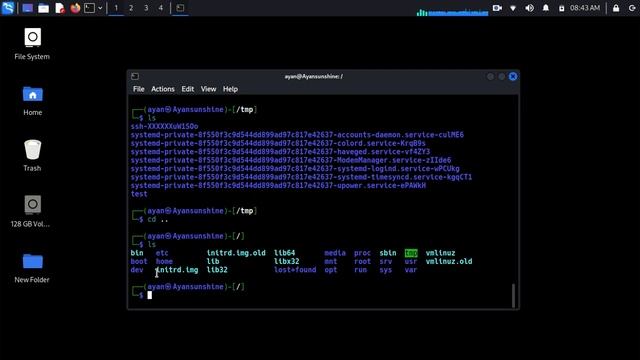Open the notifications bell icon
640x360 pixels.
(x=546, y=8)
